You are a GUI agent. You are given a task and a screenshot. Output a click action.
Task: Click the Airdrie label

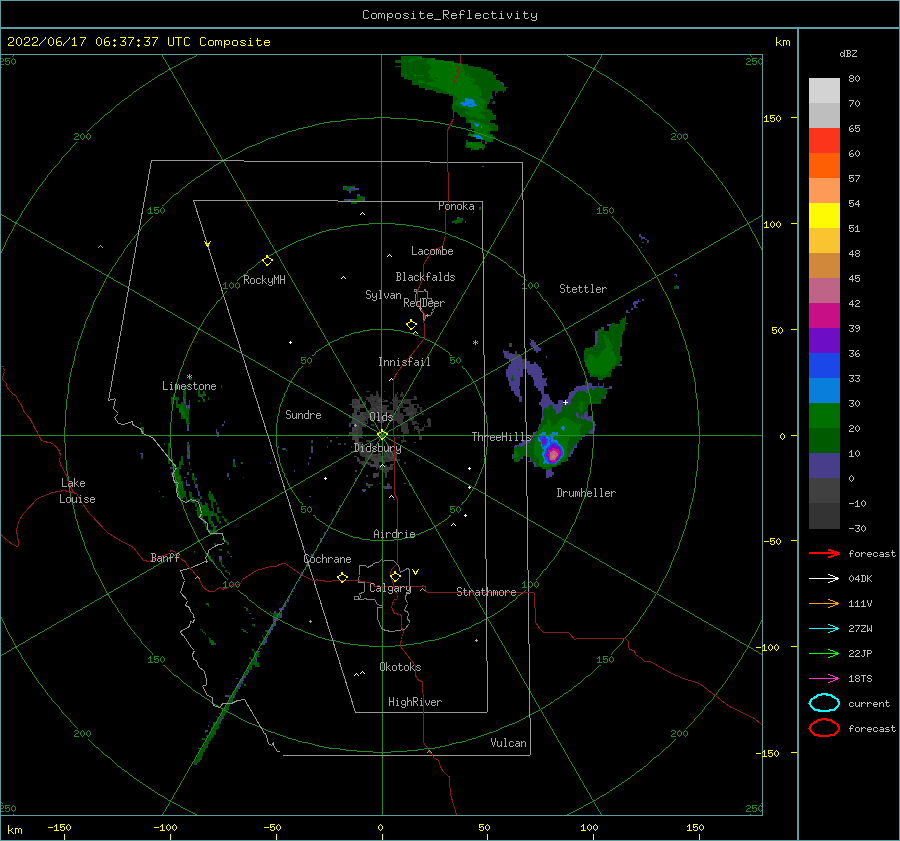coord(394,534)
